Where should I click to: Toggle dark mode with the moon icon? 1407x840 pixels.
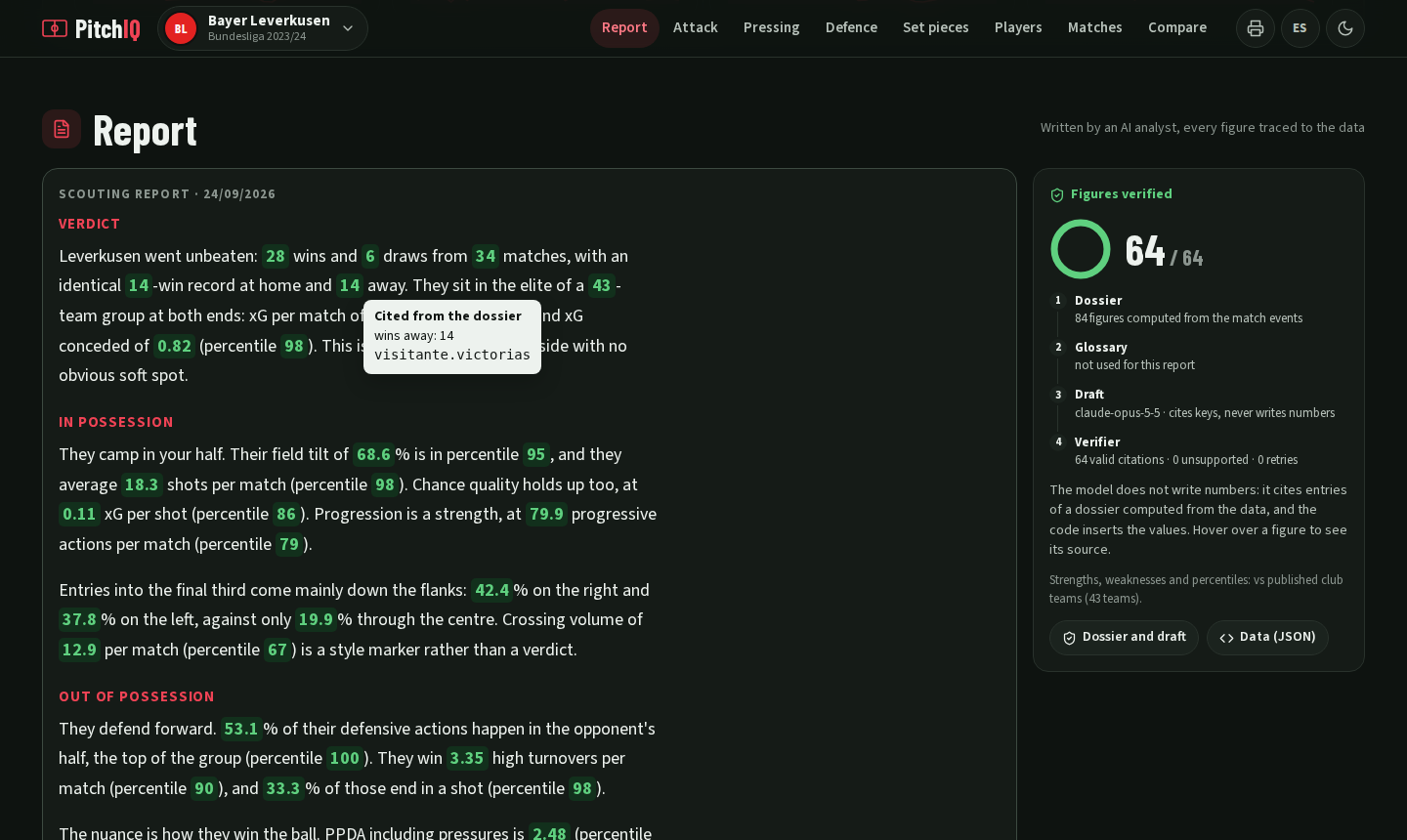click(x=1345, y=28)
